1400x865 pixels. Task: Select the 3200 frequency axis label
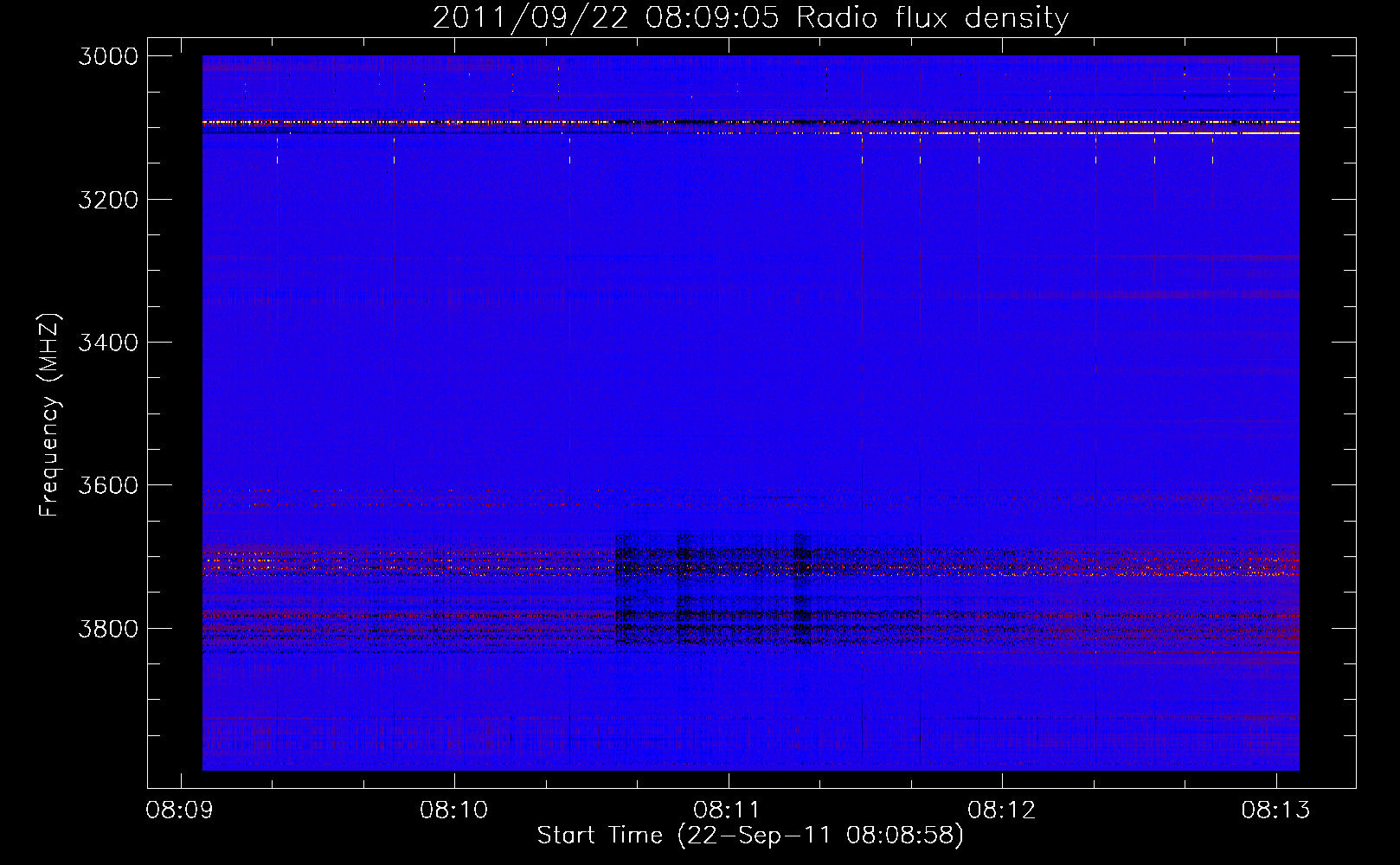[108, 200]
